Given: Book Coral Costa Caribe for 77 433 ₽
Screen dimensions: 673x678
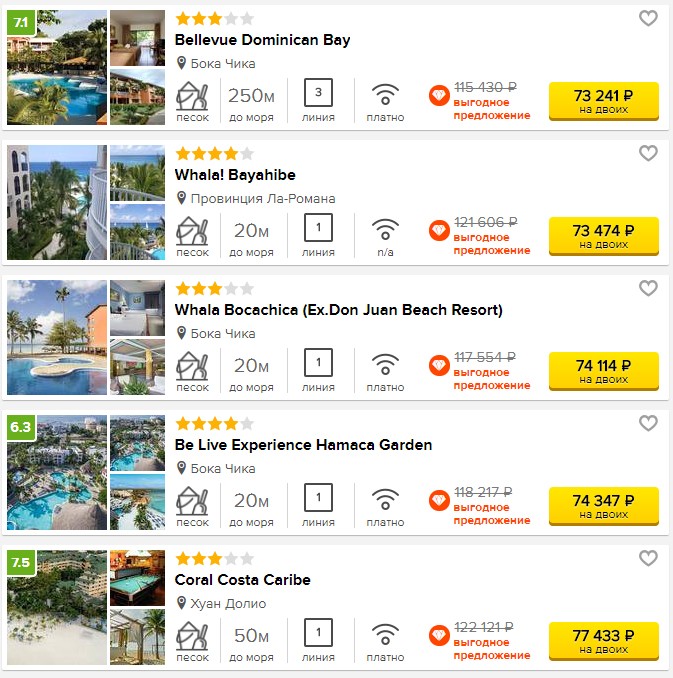Looking at the screenshot, I should (x=603, y=641).
